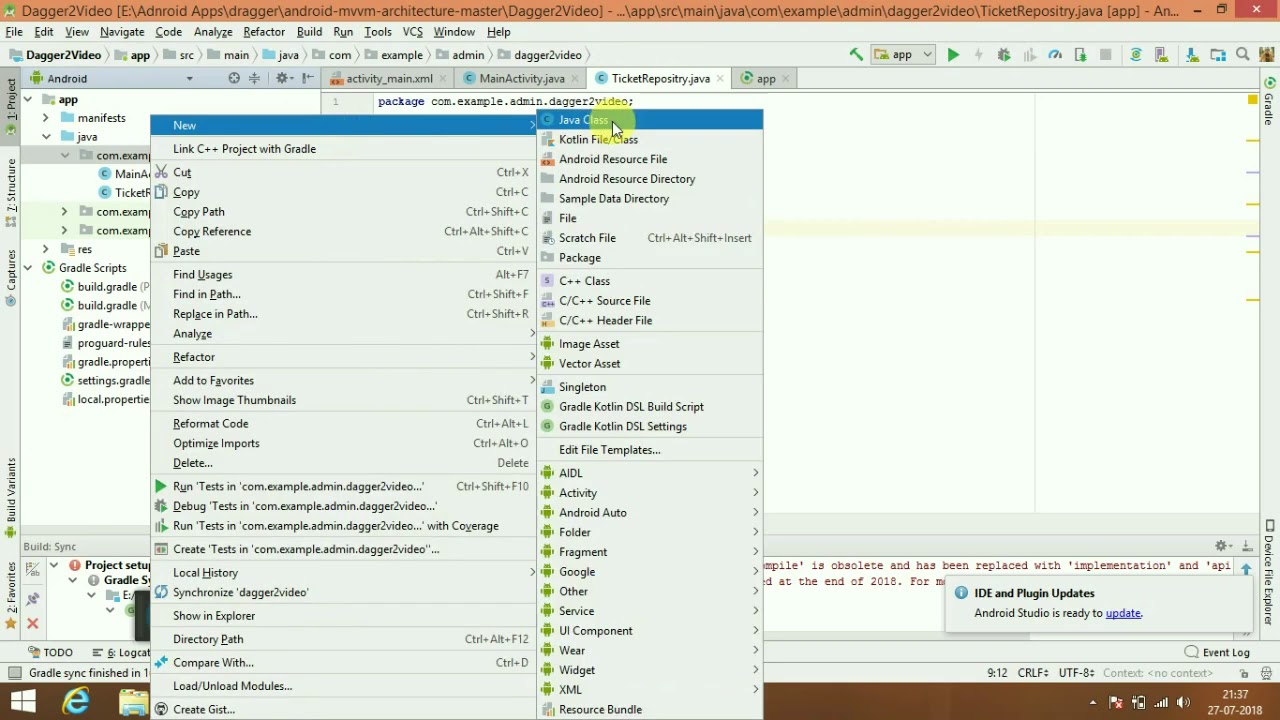Click the Windows Start button

(22, 702)
